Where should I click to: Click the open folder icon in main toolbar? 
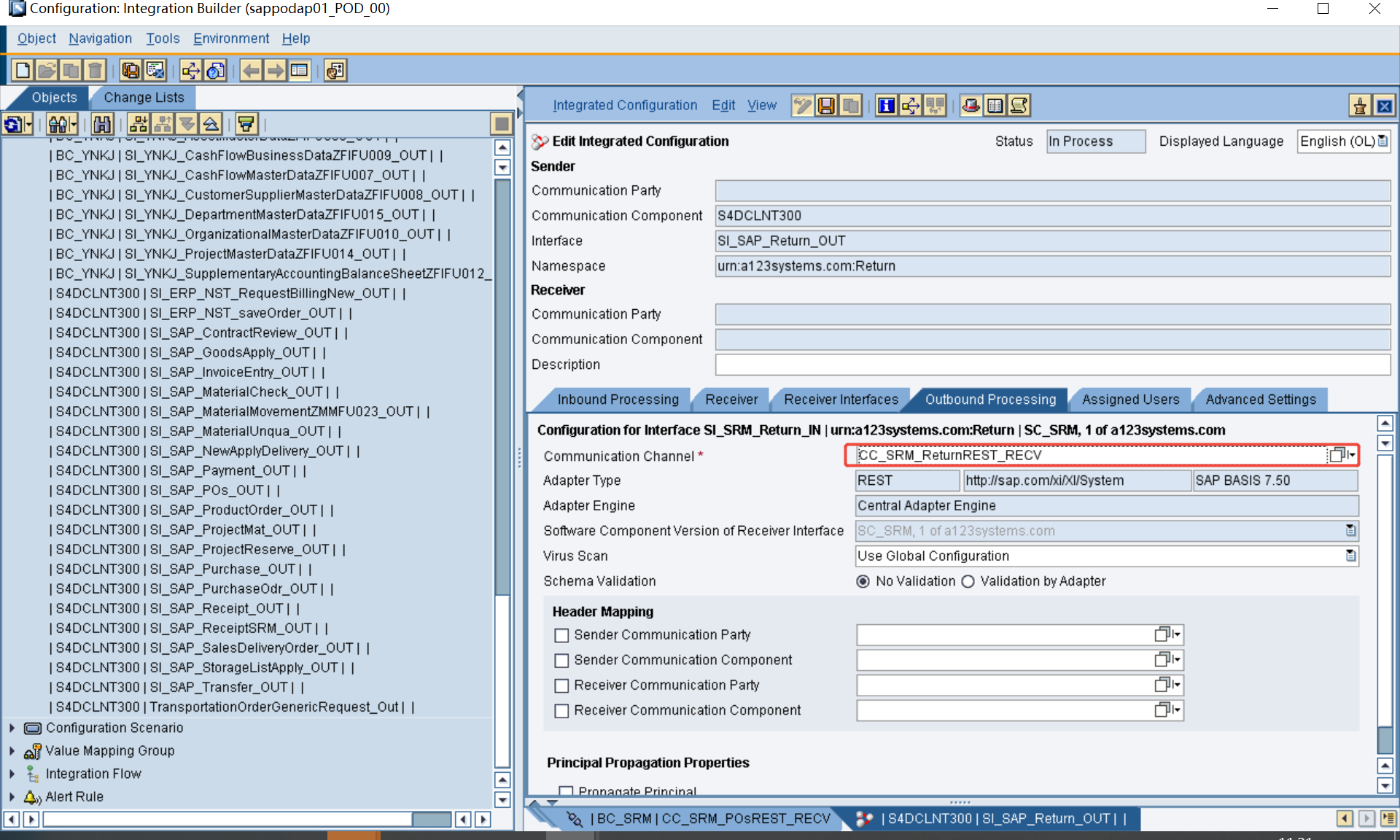coord(47,71)
